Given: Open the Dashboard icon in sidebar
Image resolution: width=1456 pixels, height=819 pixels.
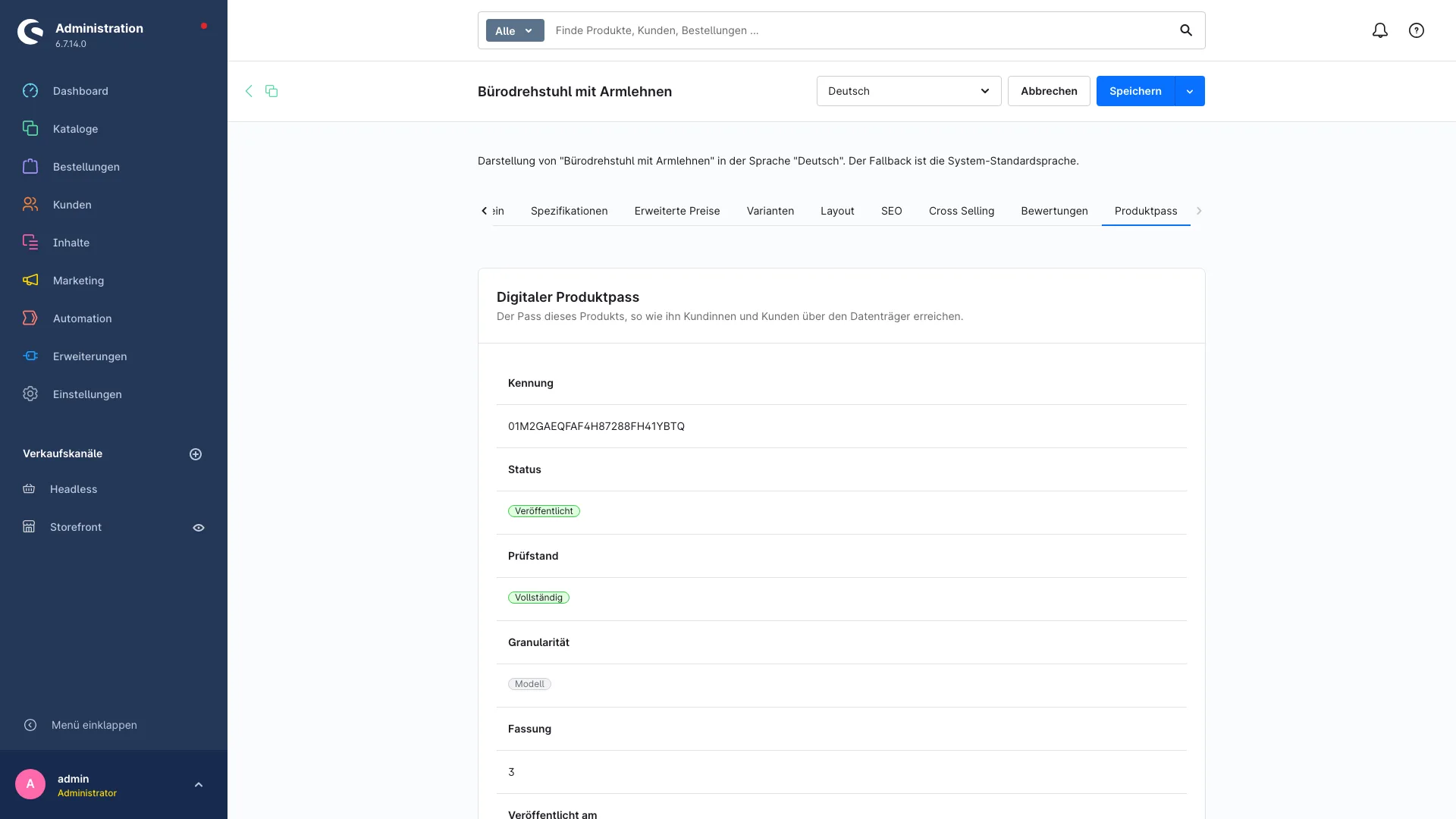Looking at the screenshot, I should point(30,91).
